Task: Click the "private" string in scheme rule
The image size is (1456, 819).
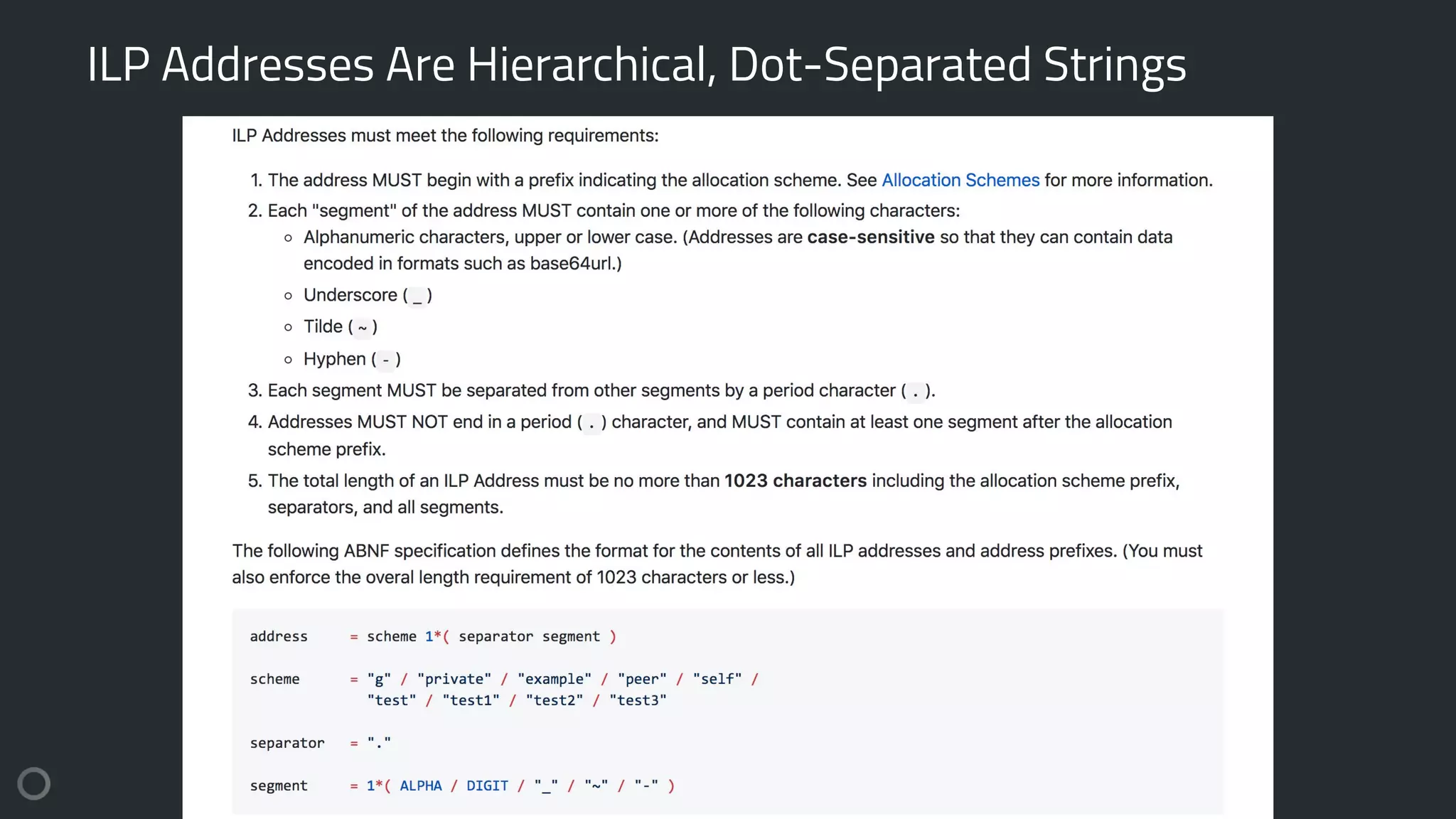Action: pos(454,680)
